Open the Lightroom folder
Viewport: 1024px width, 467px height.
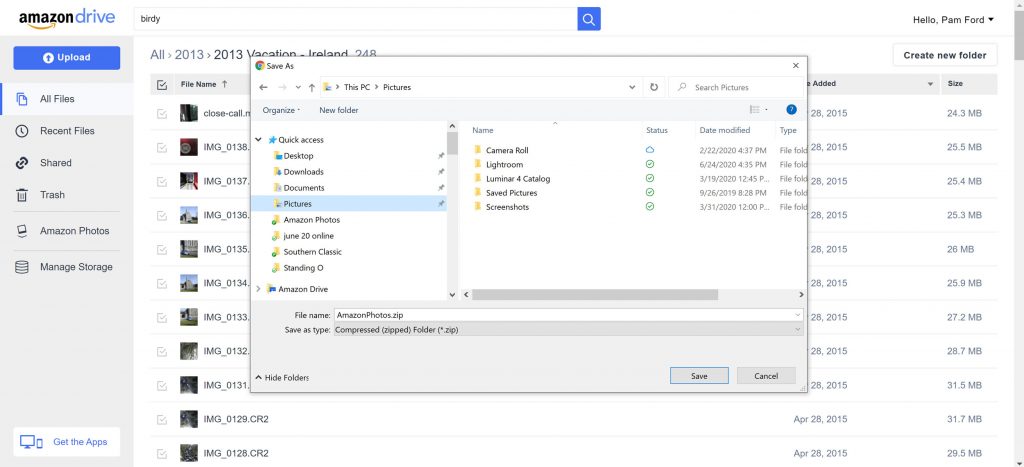(504, 164)
